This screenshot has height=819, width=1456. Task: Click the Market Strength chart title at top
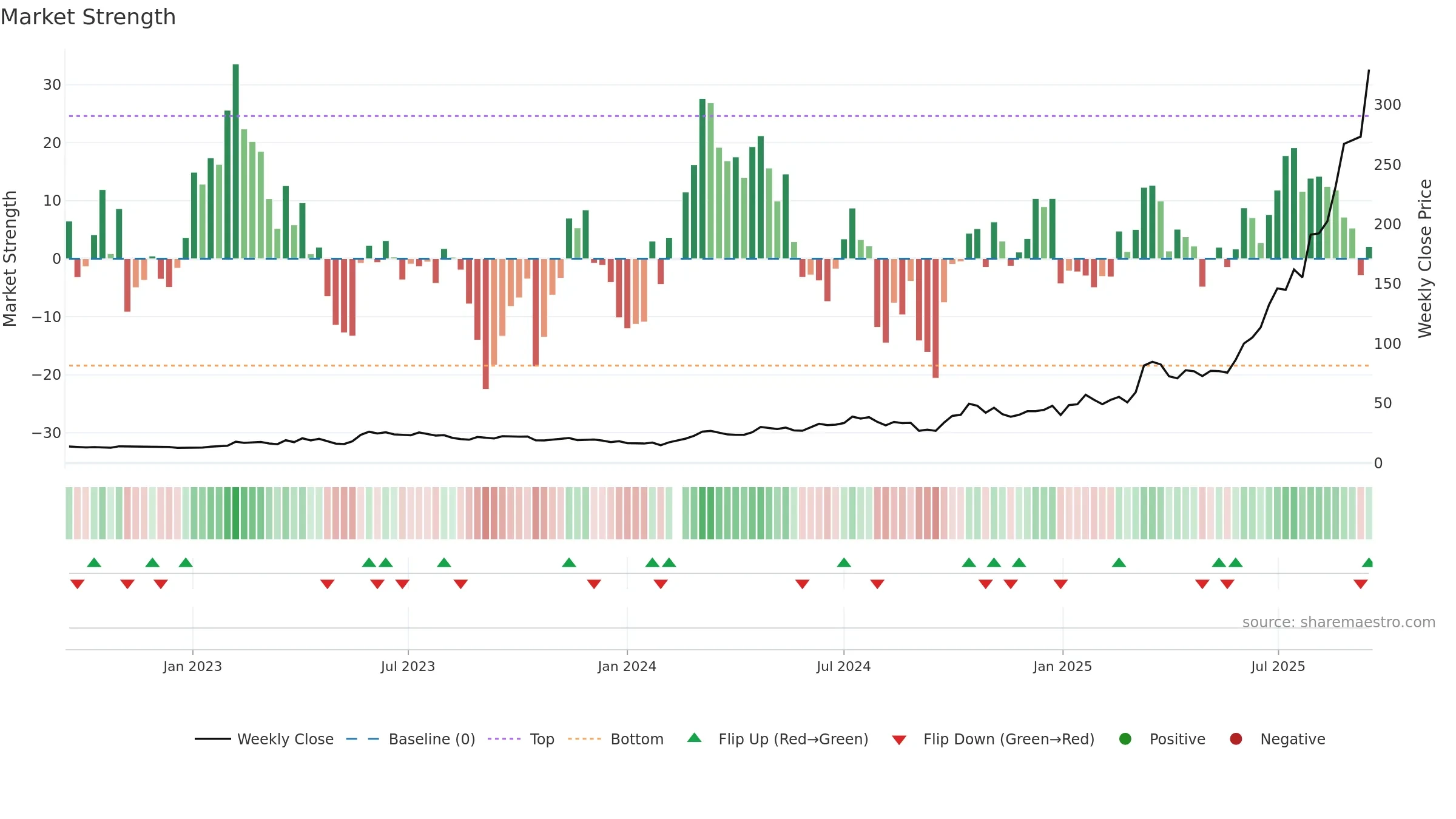(88, 17)
